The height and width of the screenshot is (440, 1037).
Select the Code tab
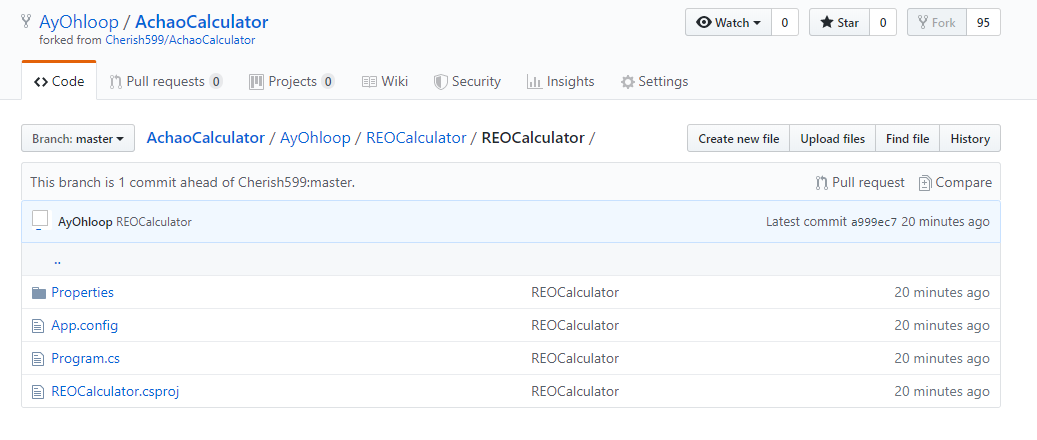pyautogui.click(x=59, y=82)
